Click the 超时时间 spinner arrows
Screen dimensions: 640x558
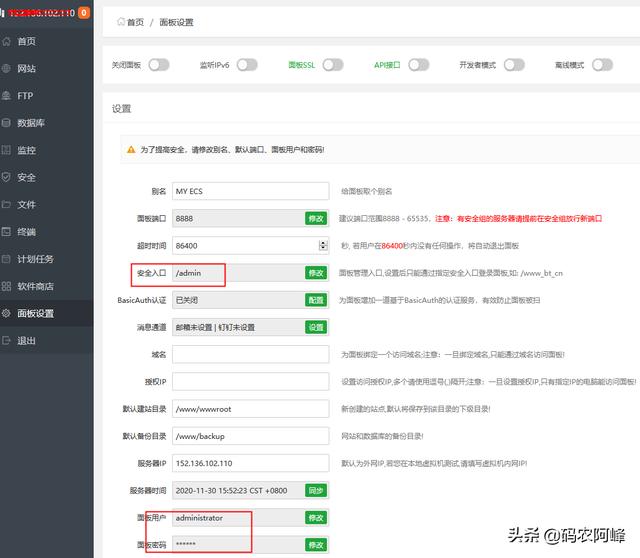(323, 245)
